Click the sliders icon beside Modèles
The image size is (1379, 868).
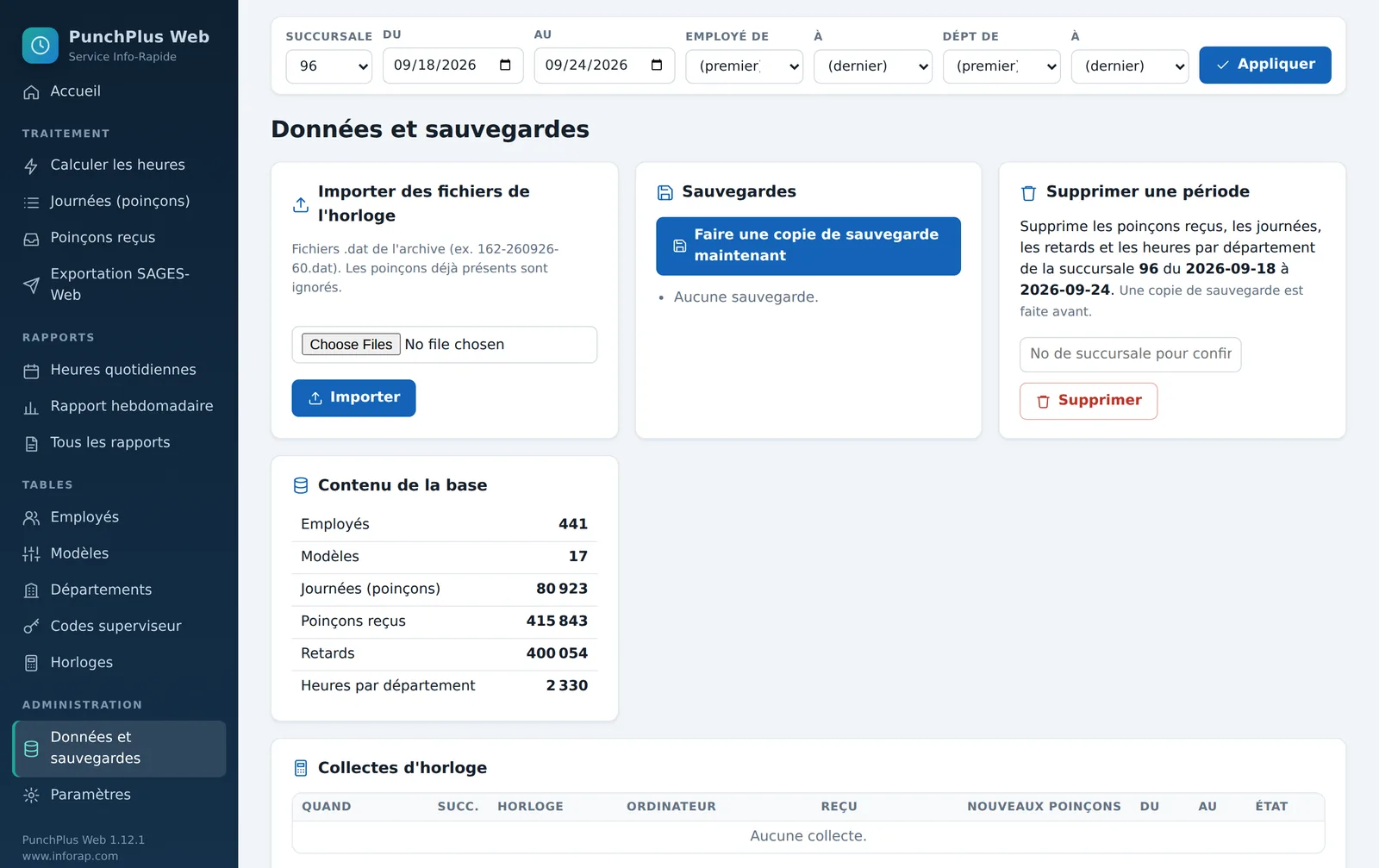tap(31, 554)
